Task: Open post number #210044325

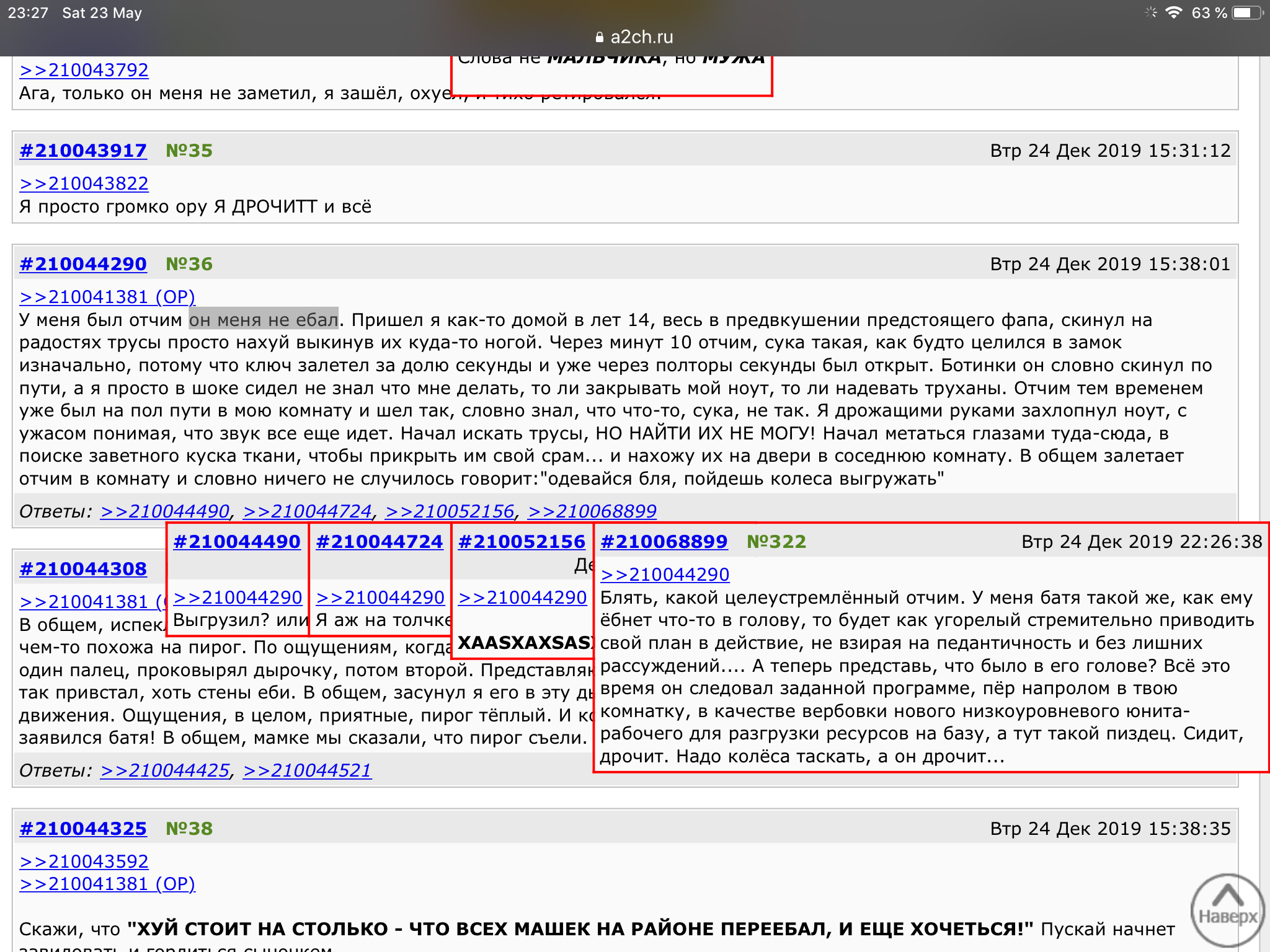Action: [x=83, y=829]
